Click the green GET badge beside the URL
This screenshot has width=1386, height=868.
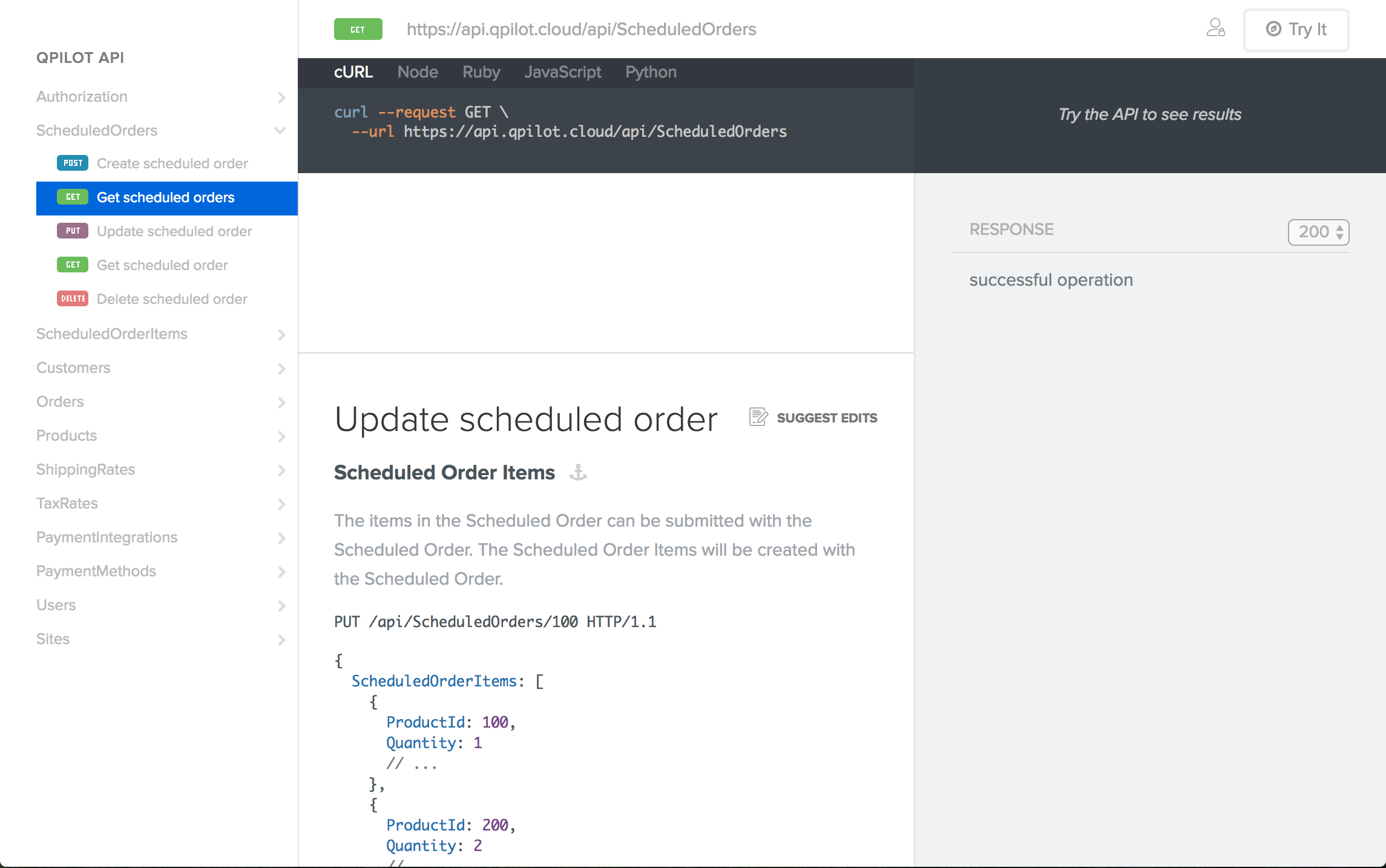pyautogui.click(x=358, y=29)
